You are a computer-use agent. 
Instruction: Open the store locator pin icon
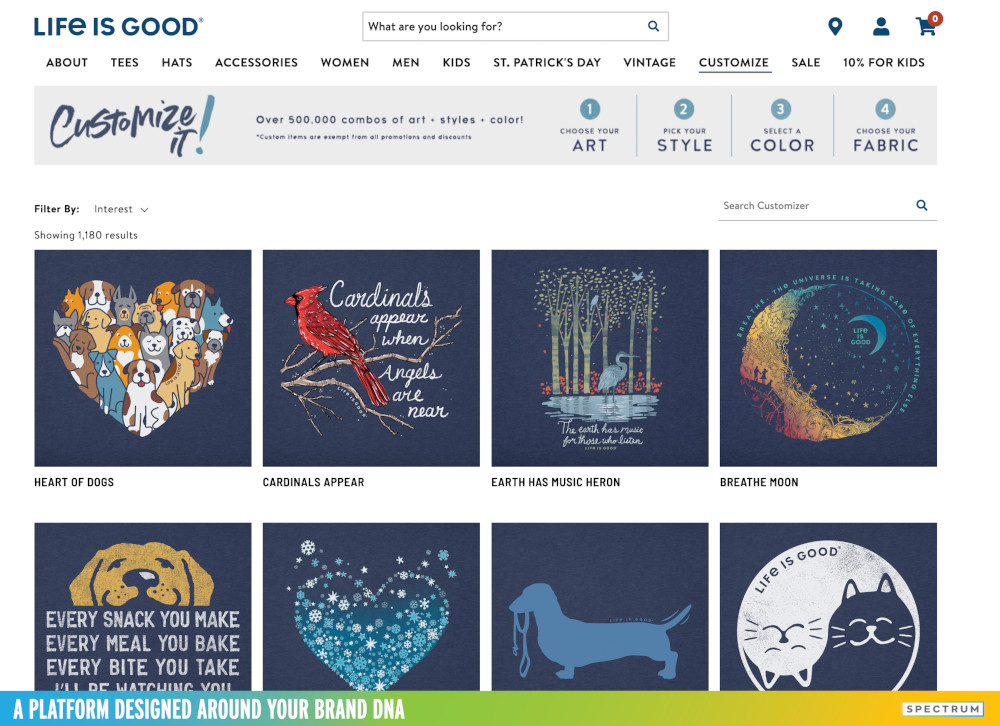835,27
